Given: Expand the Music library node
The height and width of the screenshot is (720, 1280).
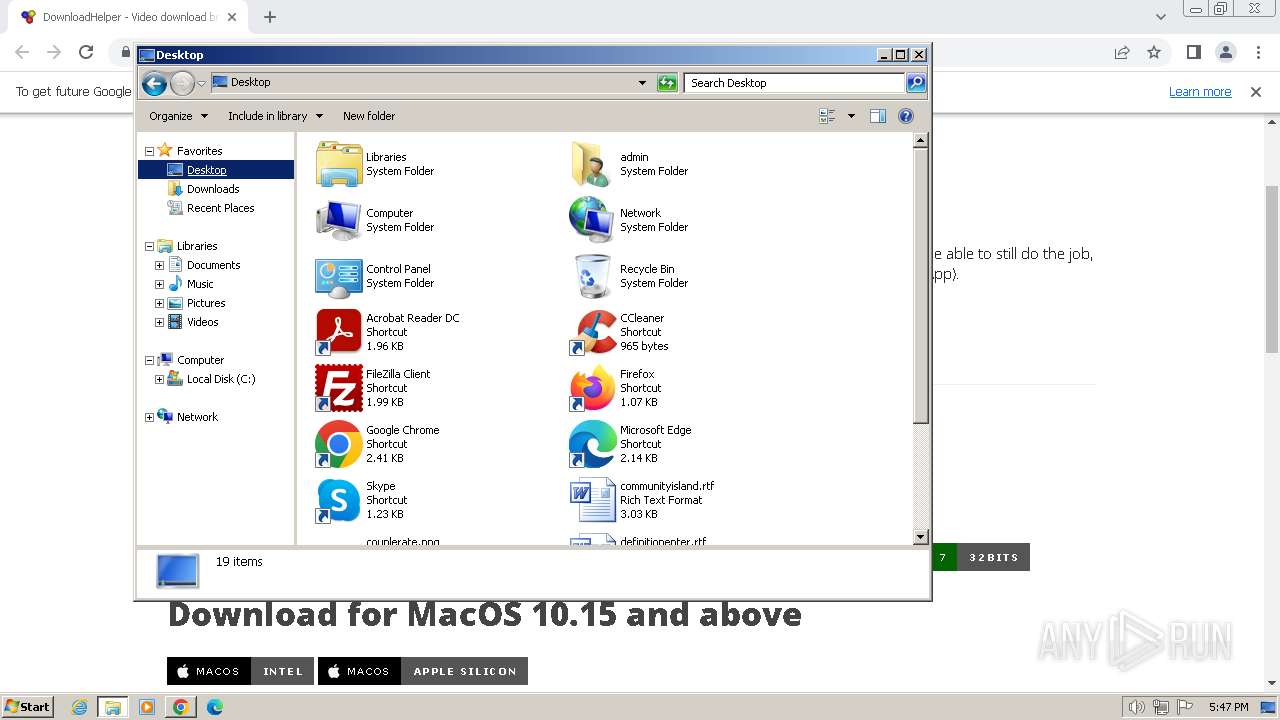Looking at the screenshot, I should click(x=159, y=284).
